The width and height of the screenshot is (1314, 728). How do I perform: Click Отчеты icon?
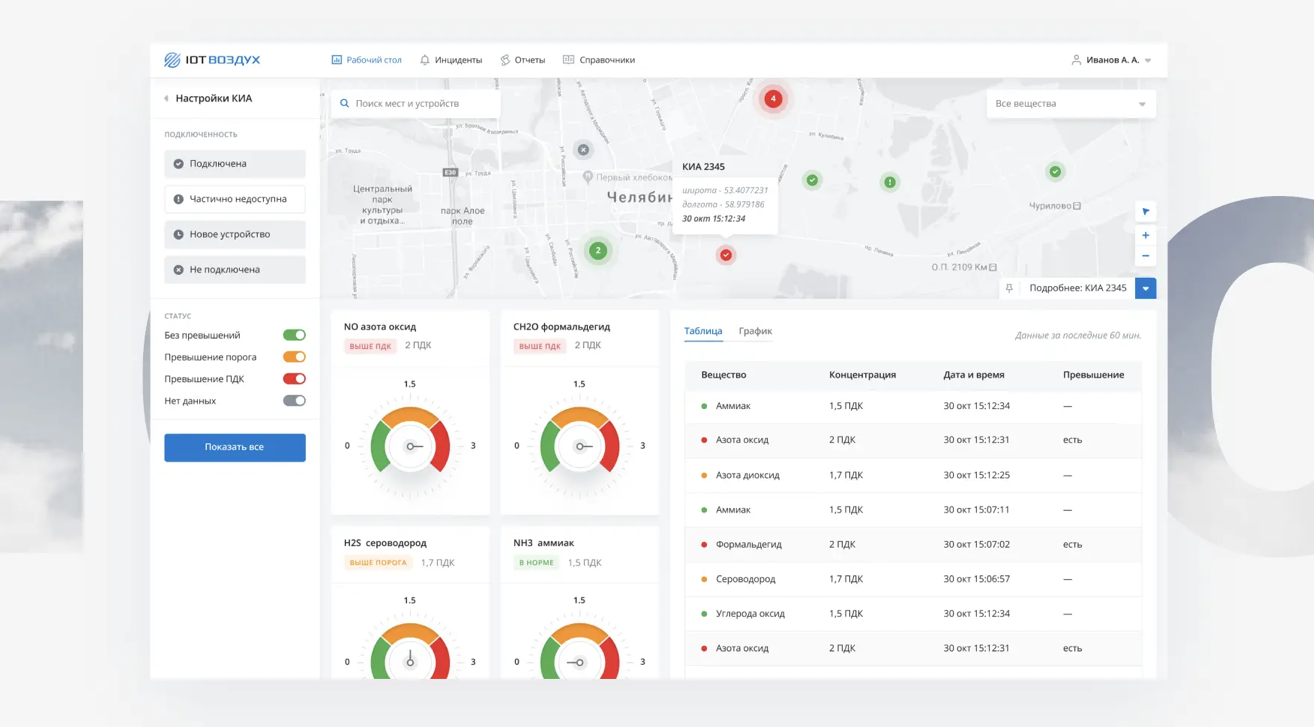point(505,60)
